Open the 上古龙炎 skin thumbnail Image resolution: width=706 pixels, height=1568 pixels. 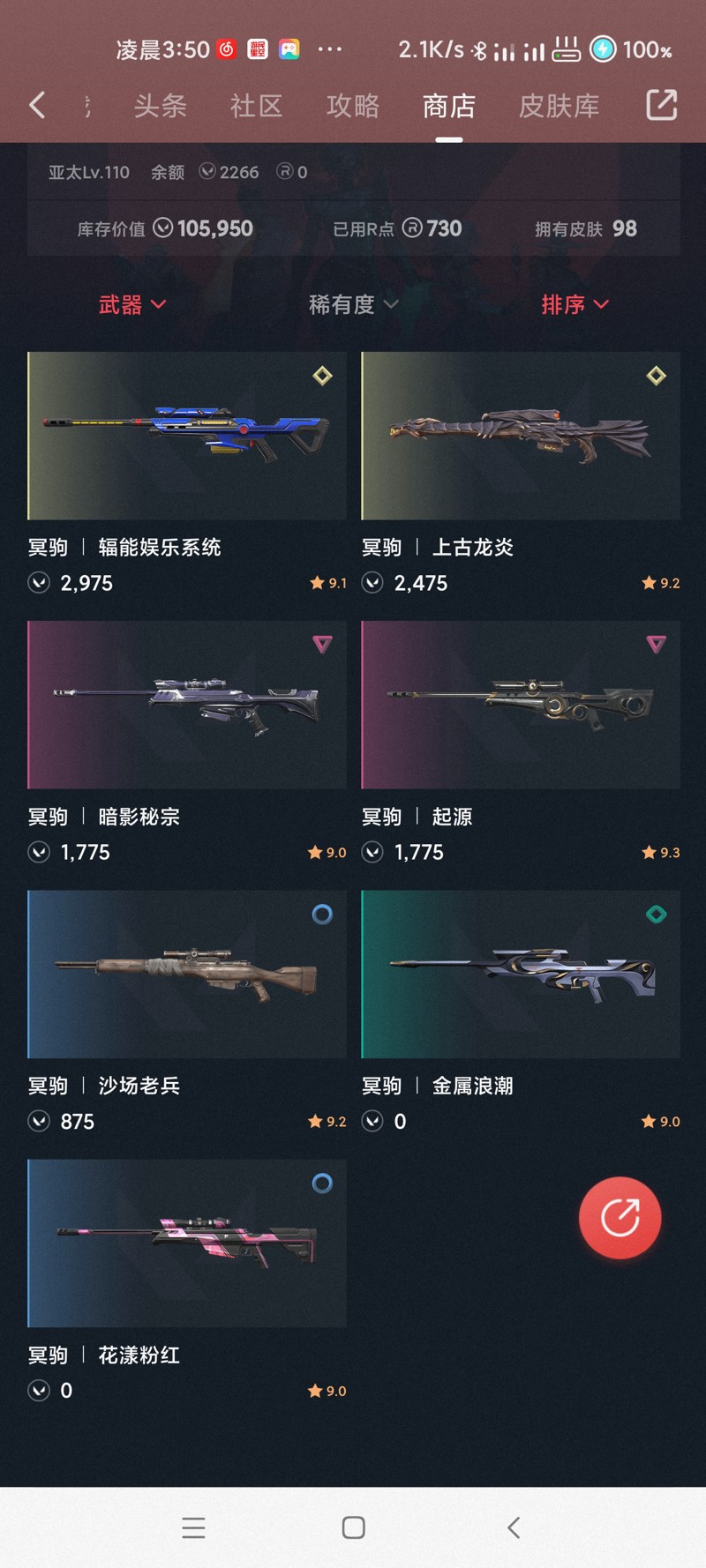pyautogui.click(x=521, y=436)
